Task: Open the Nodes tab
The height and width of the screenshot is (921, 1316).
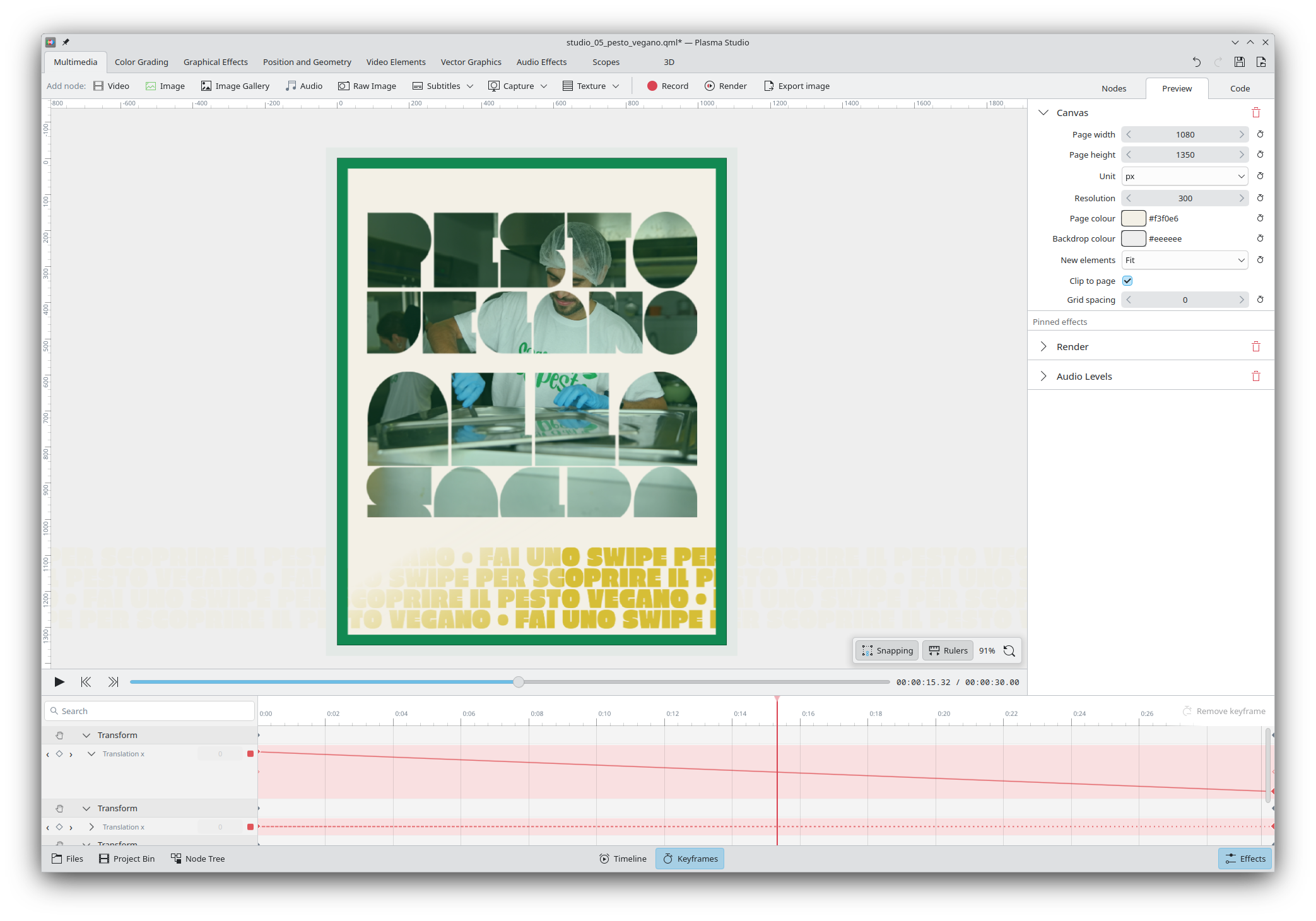Action: [x=1113, y=89]
